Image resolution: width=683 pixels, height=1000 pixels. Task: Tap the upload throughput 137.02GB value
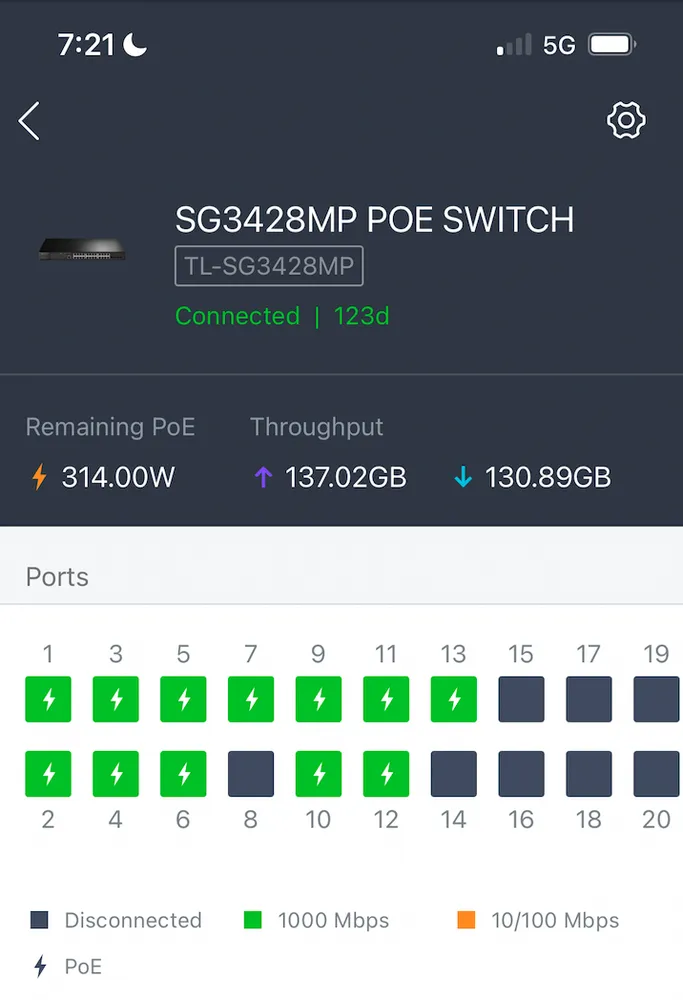(x=345, y=477)
